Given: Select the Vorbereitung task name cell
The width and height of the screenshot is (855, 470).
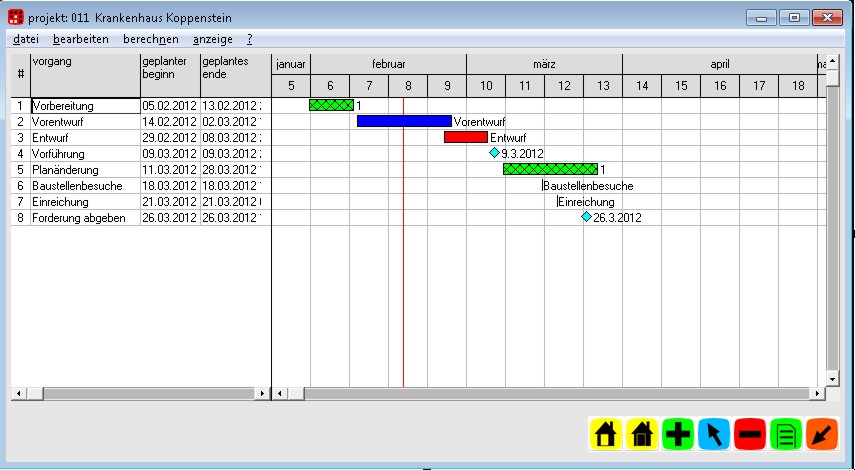Looking at the screenshot, I should point(86,106).
